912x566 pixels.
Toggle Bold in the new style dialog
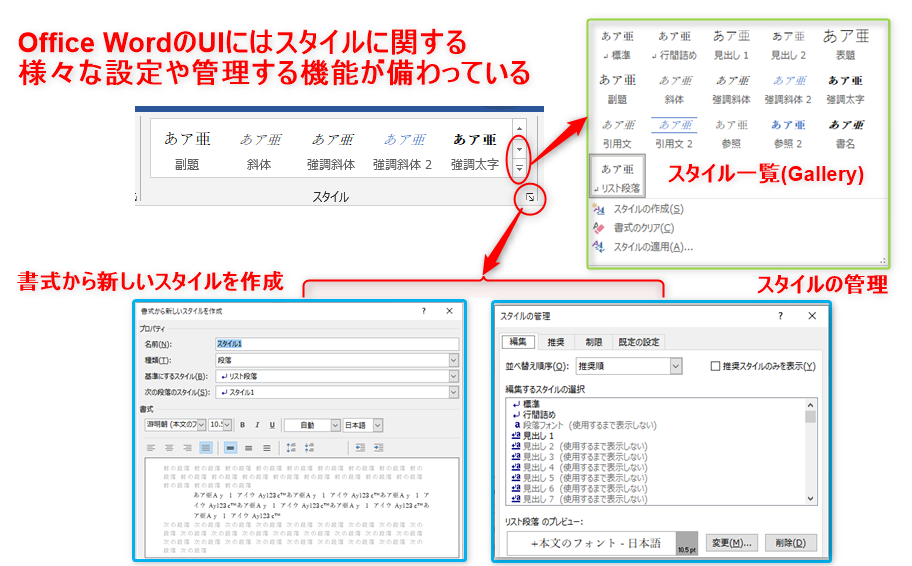[x=243, y=425]
